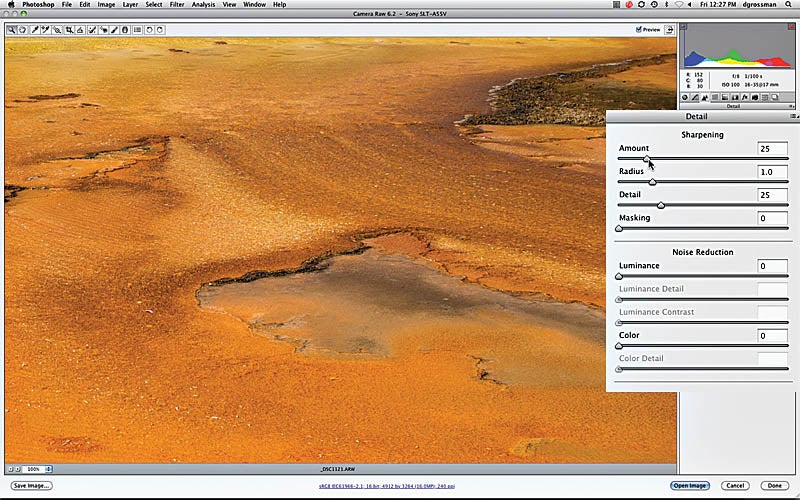Open the Layer menu
This screenshot has height=500, width=800.
tap(130, 5)
